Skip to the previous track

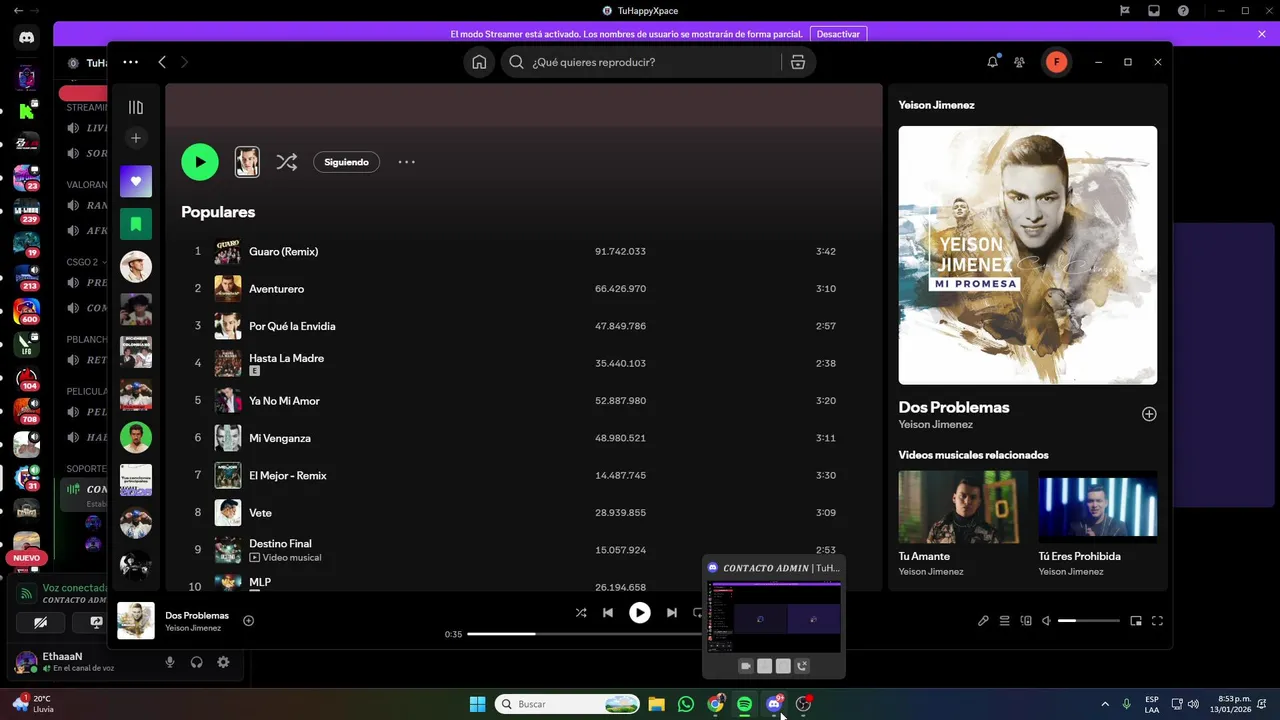tap(608, 613)
